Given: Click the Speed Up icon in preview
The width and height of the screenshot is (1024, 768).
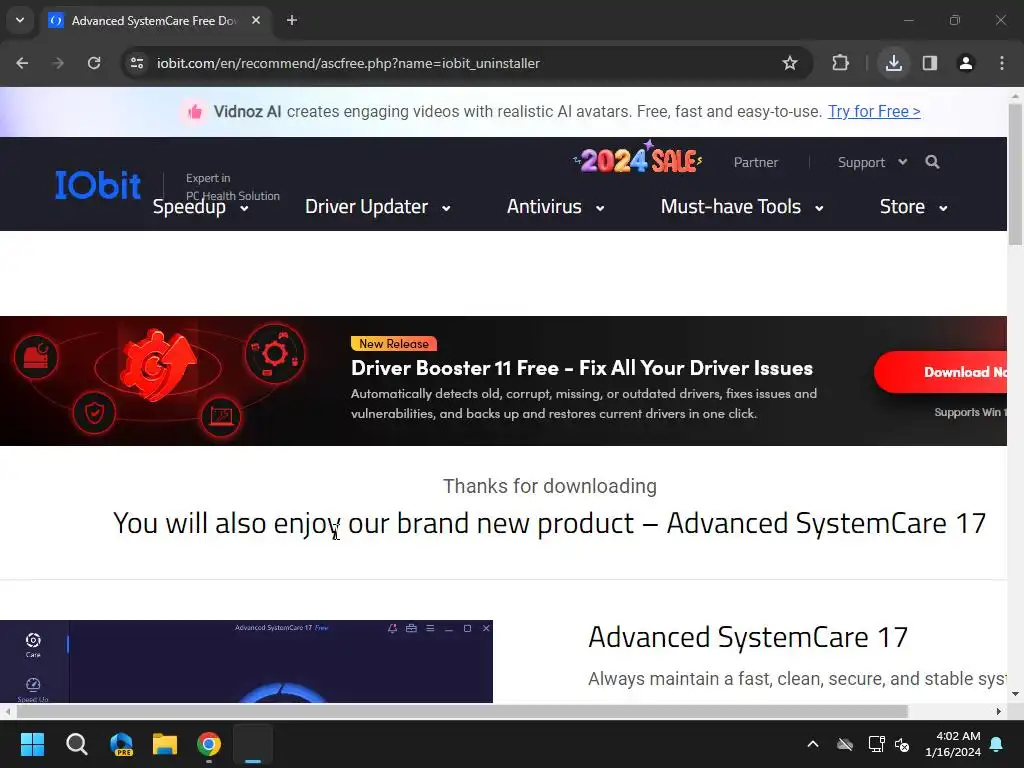Looking at the screenshot, I should click(x=33, y=689).
